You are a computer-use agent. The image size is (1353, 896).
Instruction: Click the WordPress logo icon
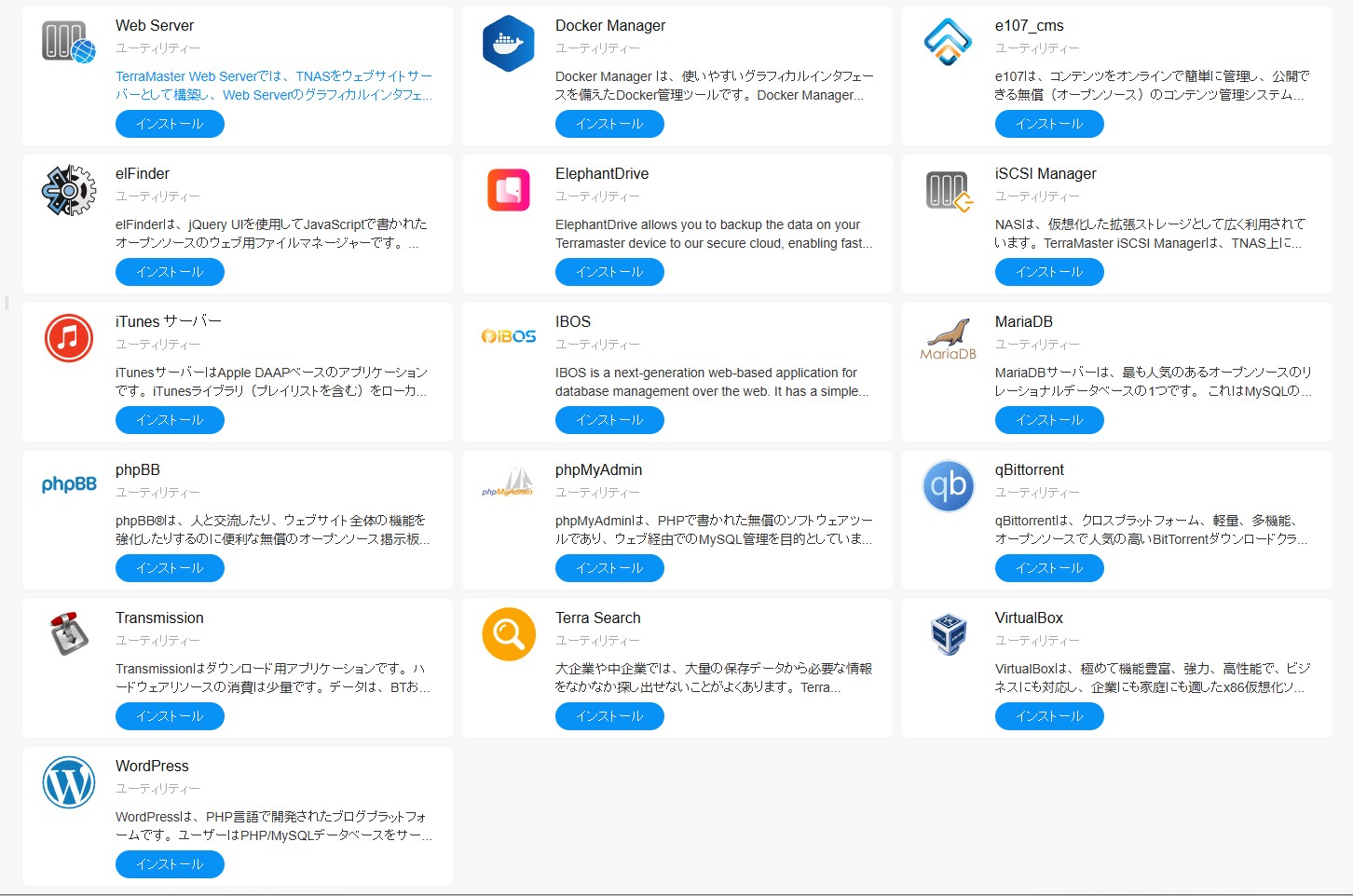click(x=68, y=782)
